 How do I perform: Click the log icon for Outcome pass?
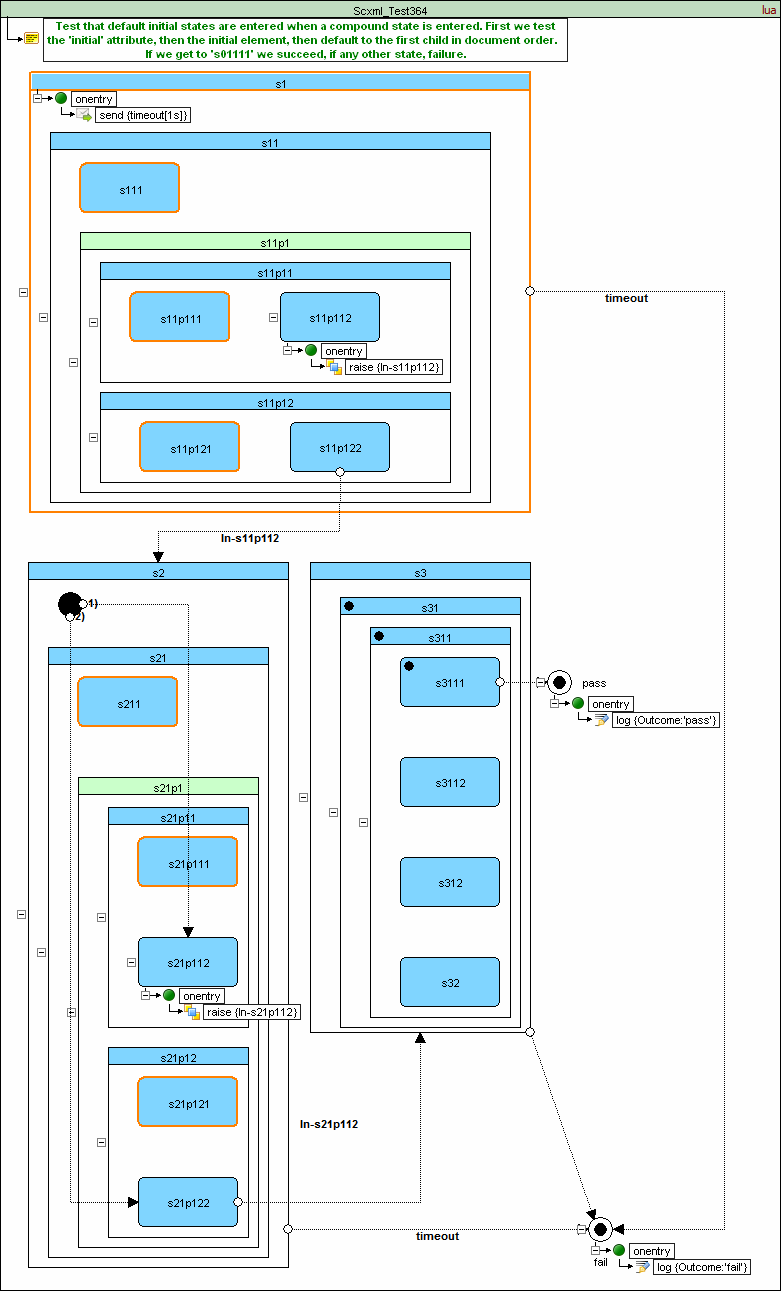(x=601, y=720)
